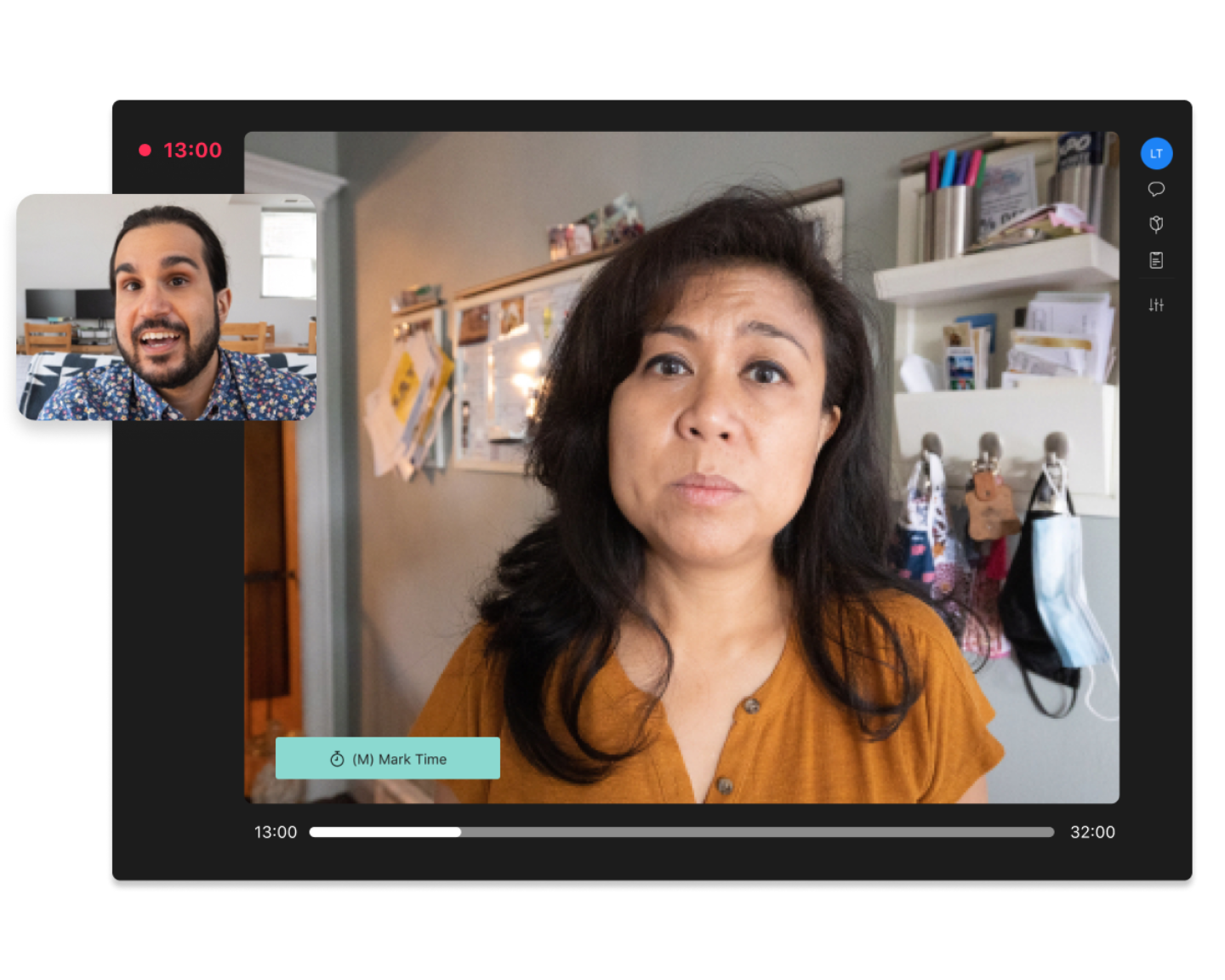This screenshot has height=980, width=1225.
Task: Open the chat speech bubble icon
Action: [x=1156, y=189]
